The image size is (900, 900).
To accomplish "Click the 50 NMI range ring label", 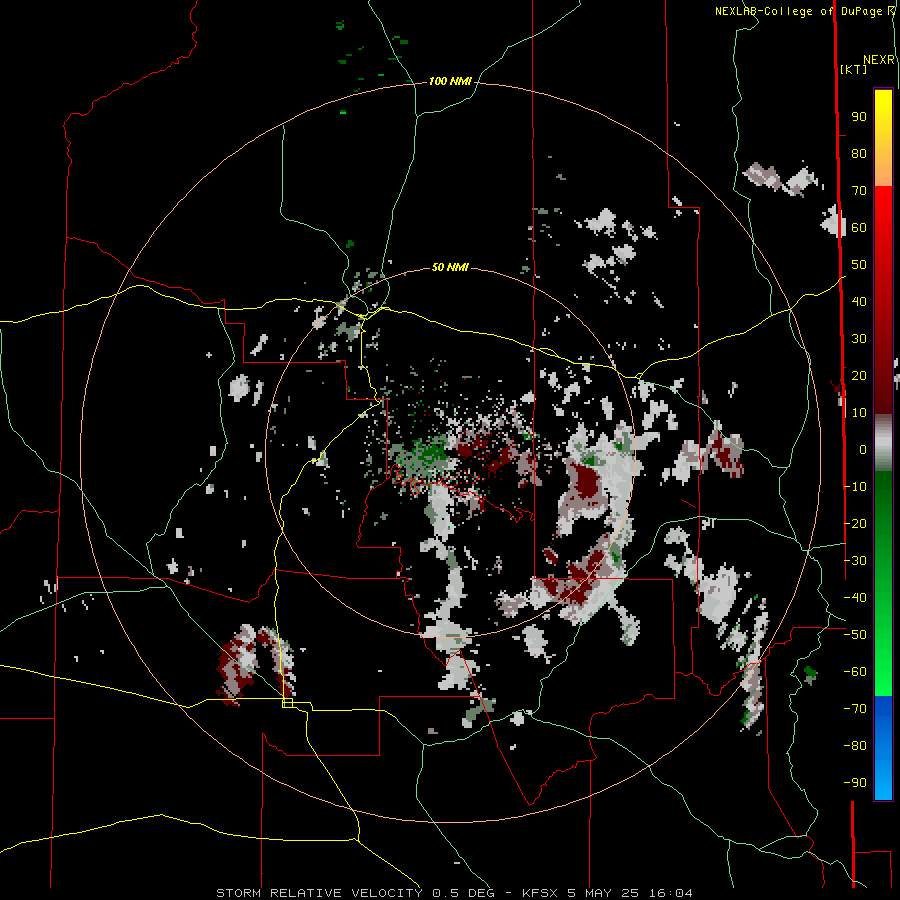I will (x=450, y=267).
